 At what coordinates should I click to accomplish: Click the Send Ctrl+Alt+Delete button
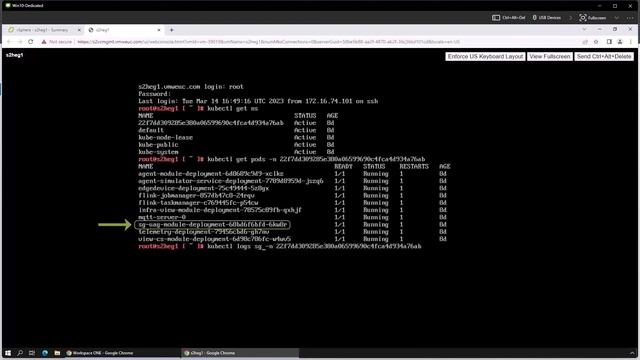tap(604, 57)
